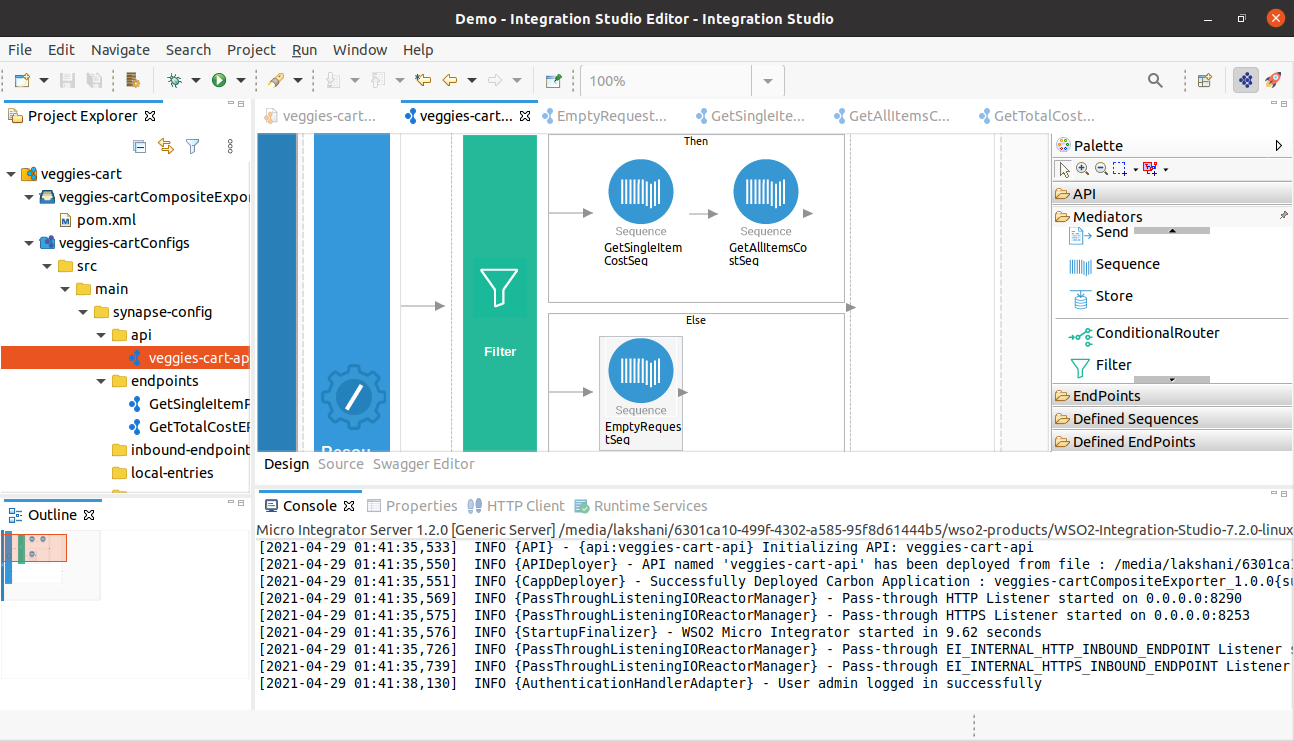Screen dimensions: 1294x741
Task: Pin the Mediators drawer open
Action: click(x=1284, y=216)
